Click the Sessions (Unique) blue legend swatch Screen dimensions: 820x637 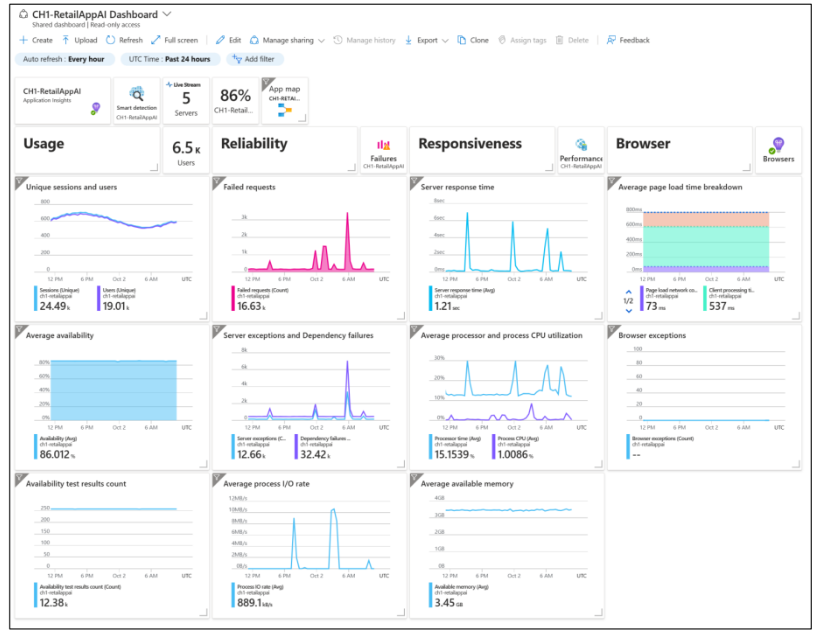click(36, 299)
